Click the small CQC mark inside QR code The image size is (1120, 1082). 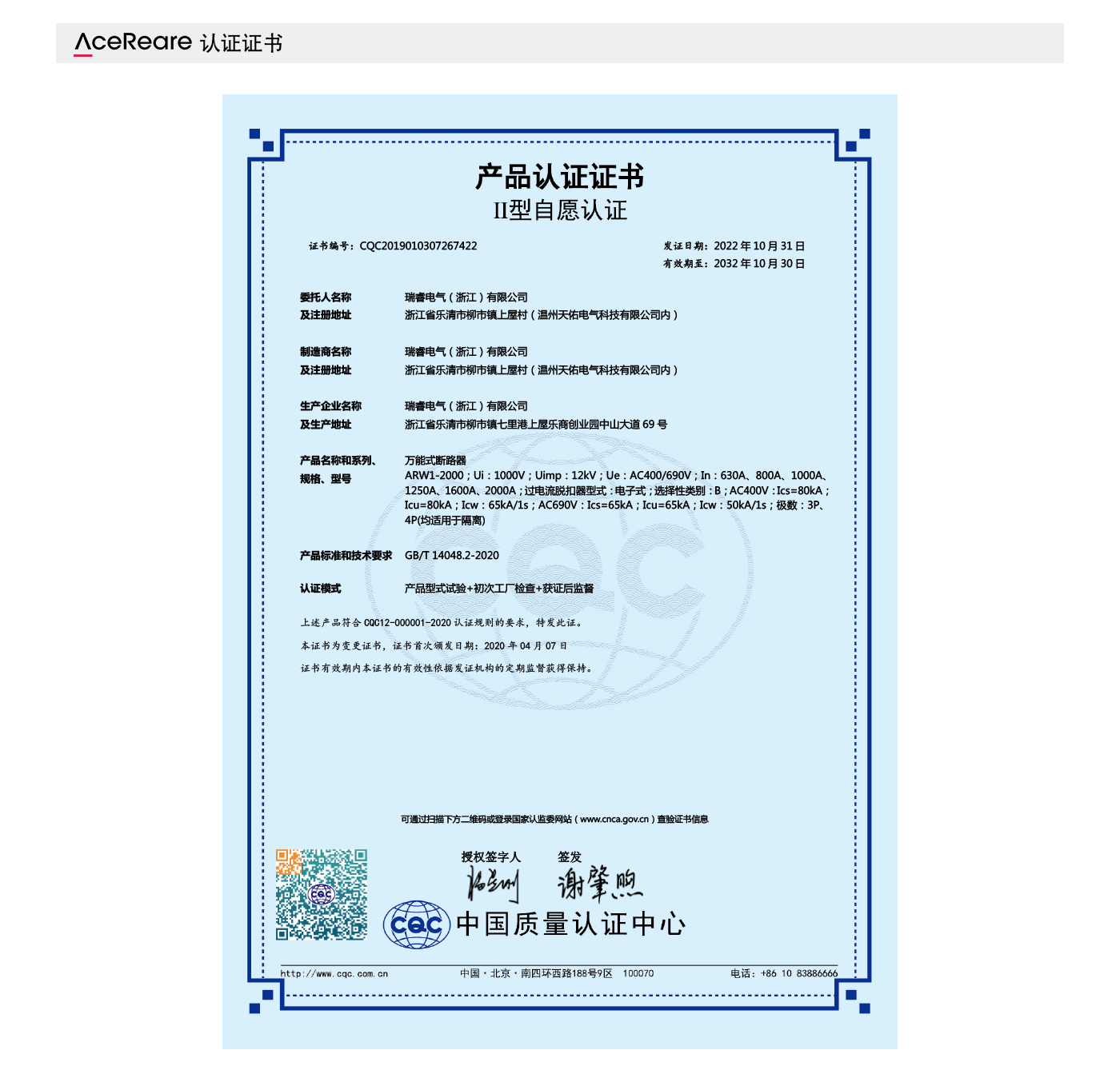322,893
